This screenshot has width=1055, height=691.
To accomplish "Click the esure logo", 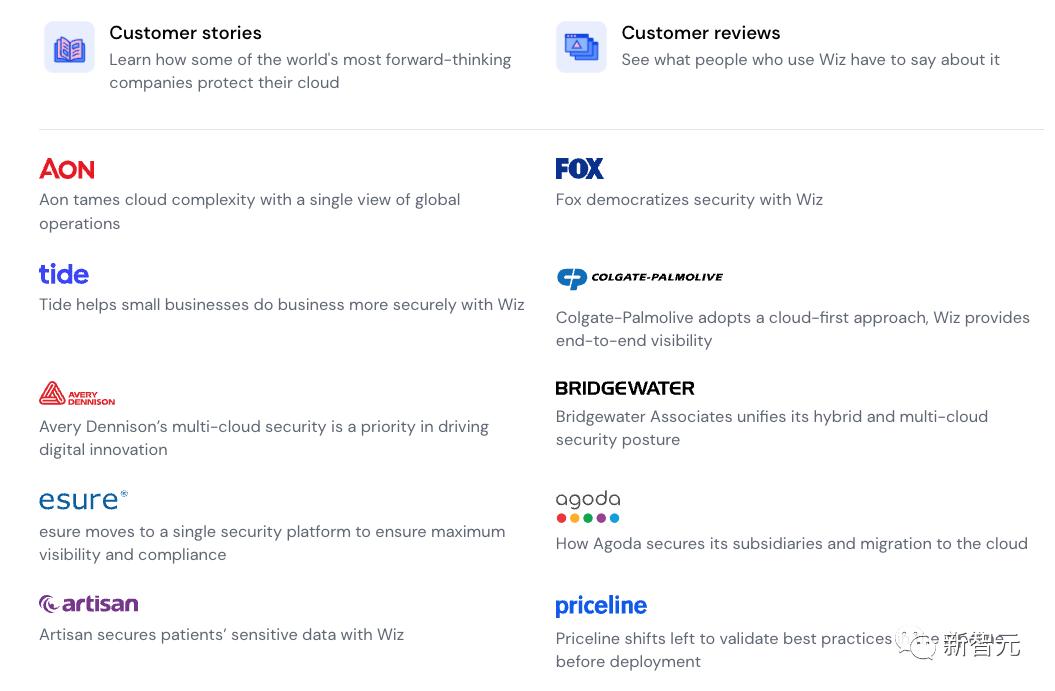I will tap(83, 499).
